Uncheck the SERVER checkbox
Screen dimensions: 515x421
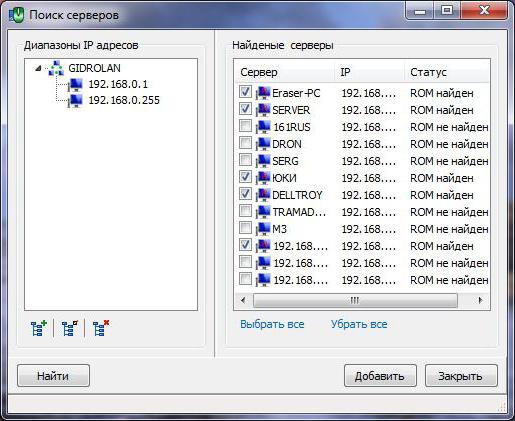coord(245,108)
